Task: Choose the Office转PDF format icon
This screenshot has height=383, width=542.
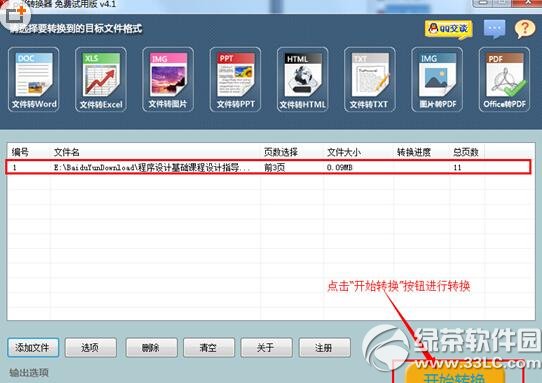Action: 504,80
